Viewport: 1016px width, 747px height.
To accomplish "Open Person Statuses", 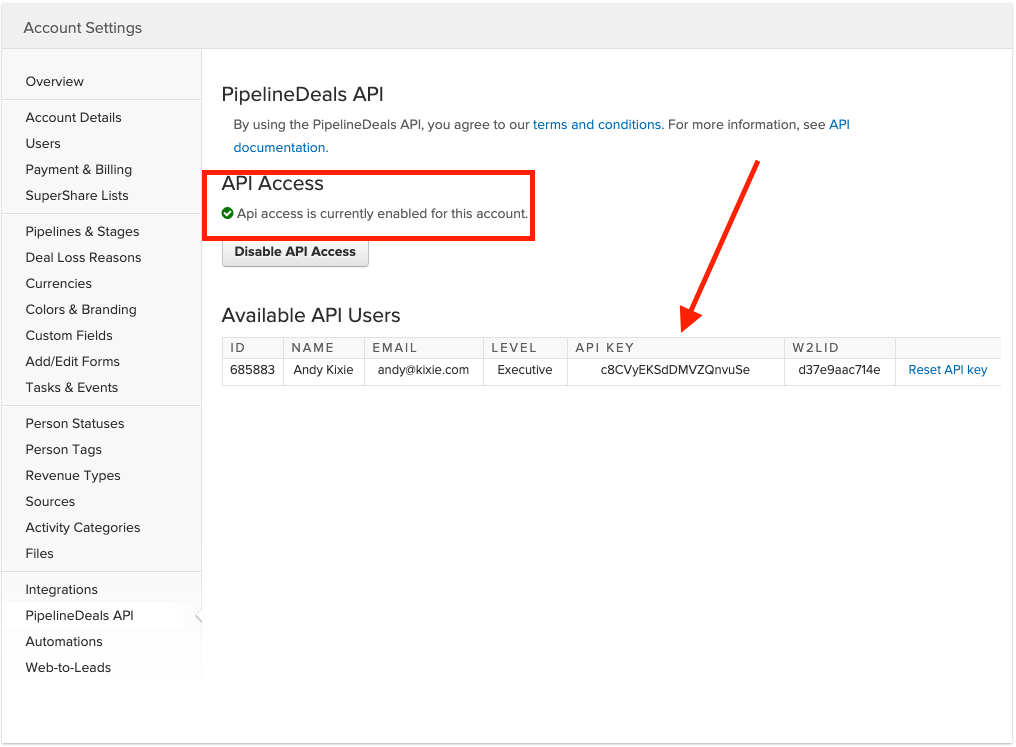I will pyautogui.click(x=75, y=423).
